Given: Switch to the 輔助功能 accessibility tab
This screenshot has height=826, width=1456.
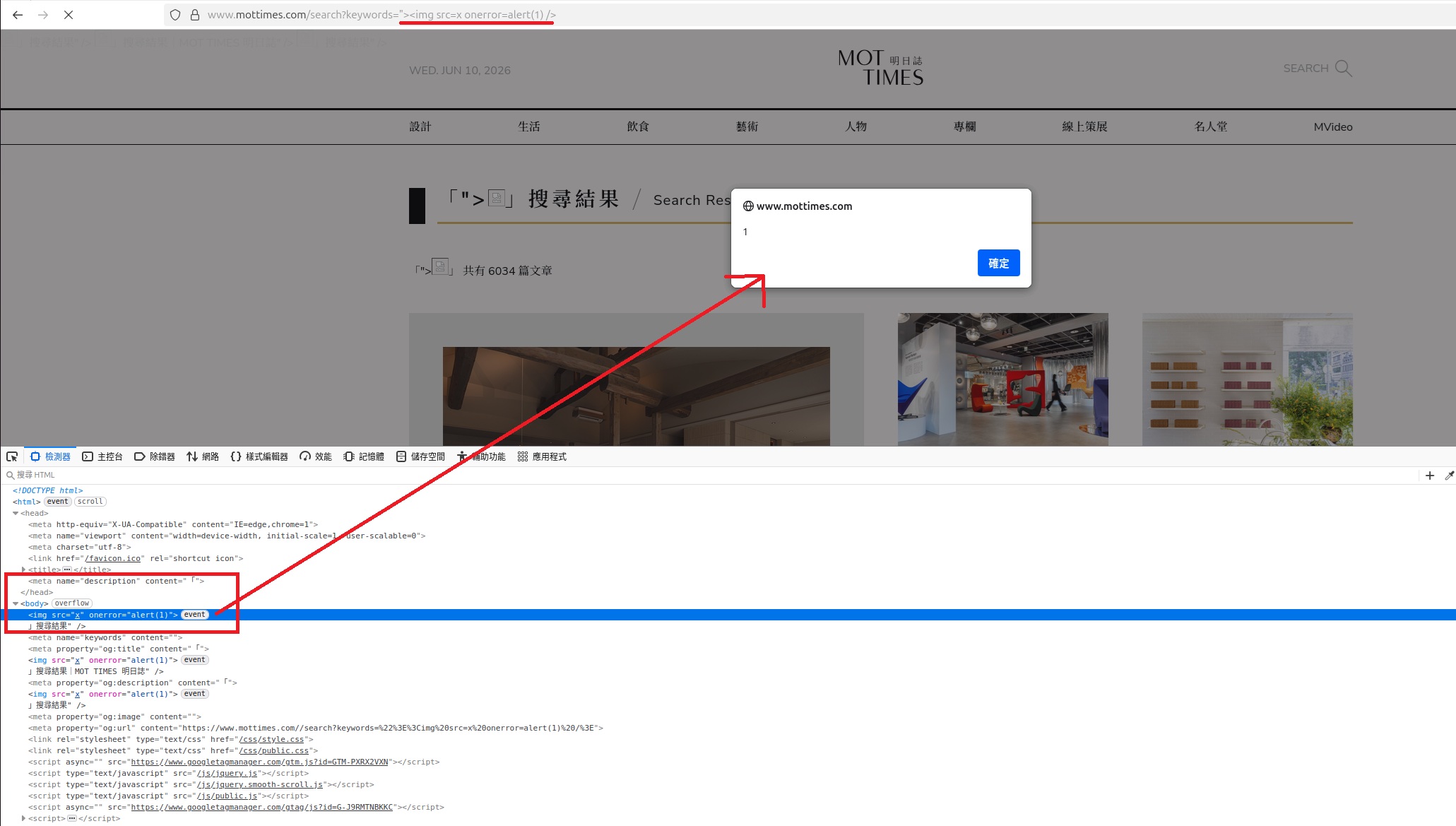Looking at the screenshot, I should pyautogui.click(x=481, y=456).
